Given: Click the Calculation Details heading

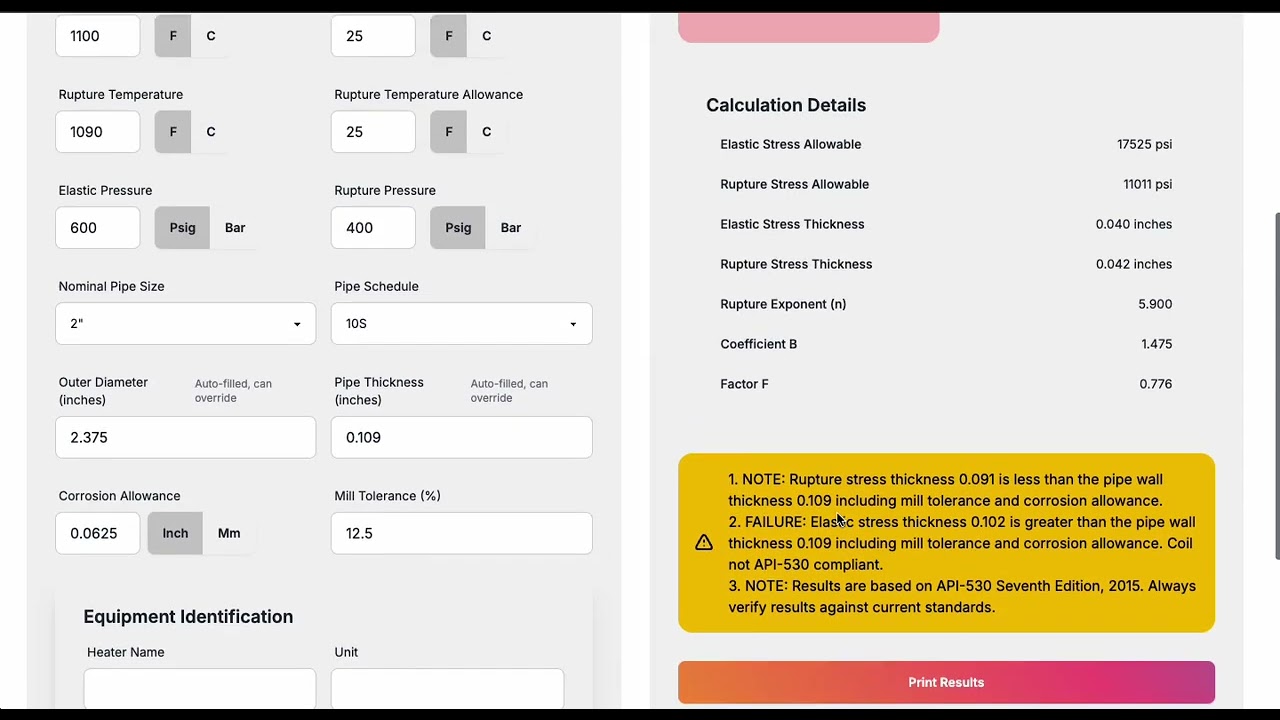Looking at the screenshot, I should [786, 105].
